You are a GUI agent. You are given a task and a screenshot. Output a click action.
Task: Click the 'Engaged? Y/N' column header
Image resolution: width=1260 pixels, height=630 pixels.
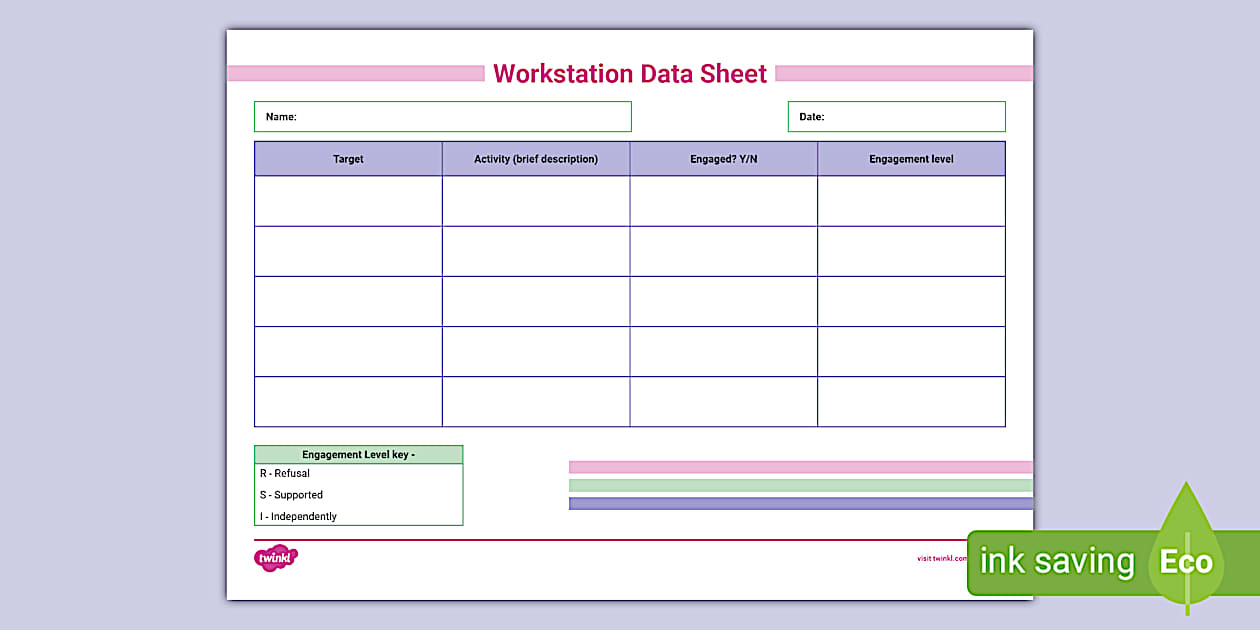723,158
